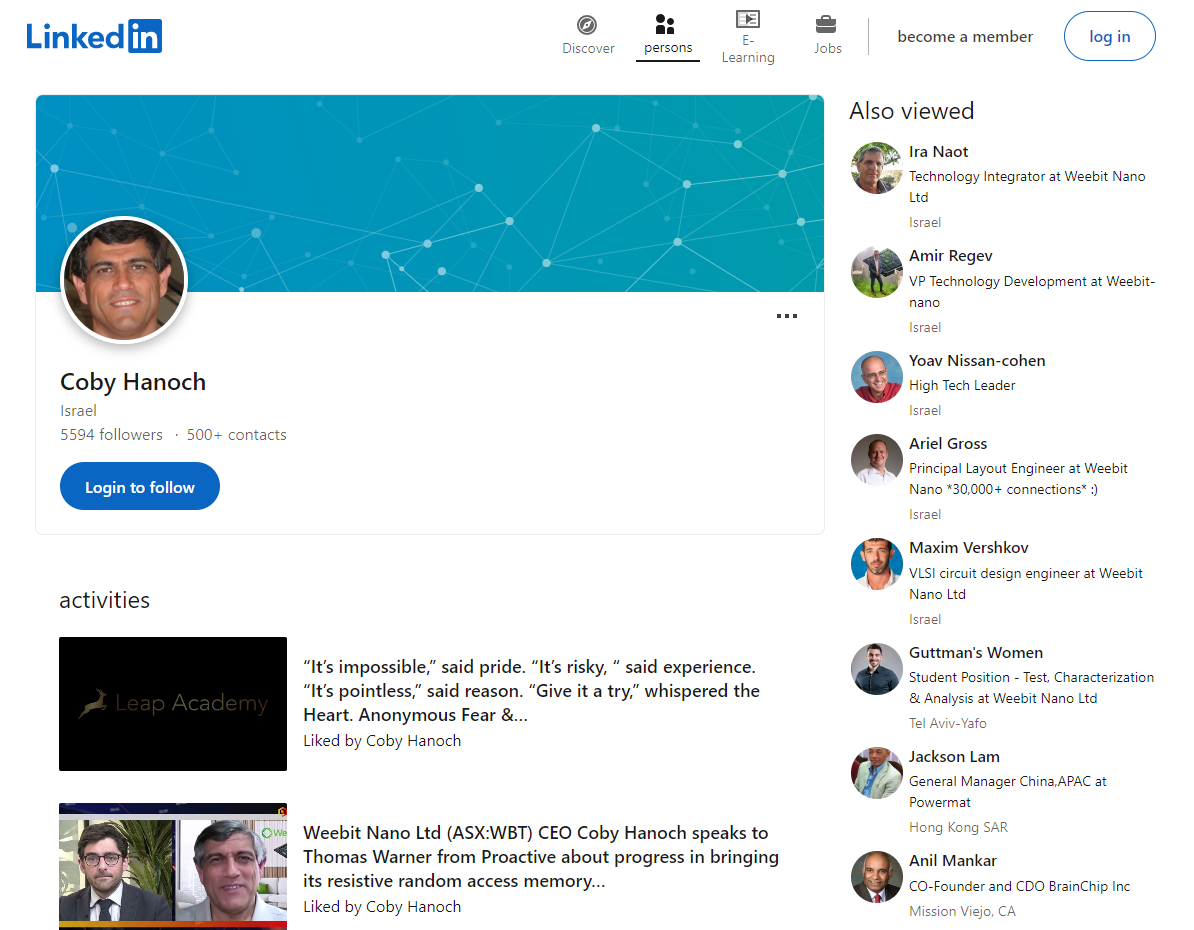Click "Student Position - Test, Characterization" description
Image resolution: width=1194 pixels, height=930 pixels.
coord(1031,687)
